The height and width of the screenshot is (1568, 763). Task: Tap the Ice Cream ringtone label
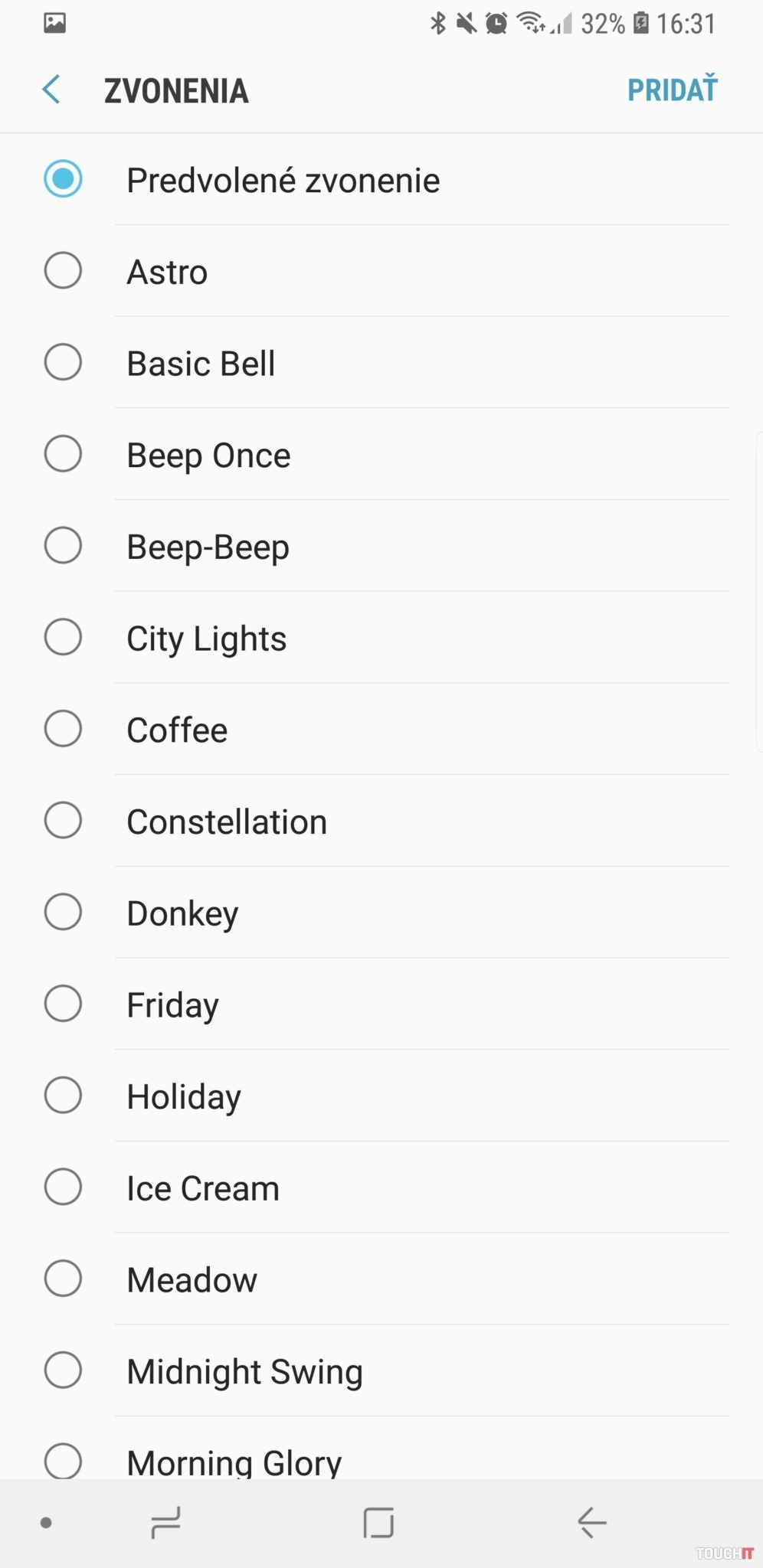(x=203, y=1188)
